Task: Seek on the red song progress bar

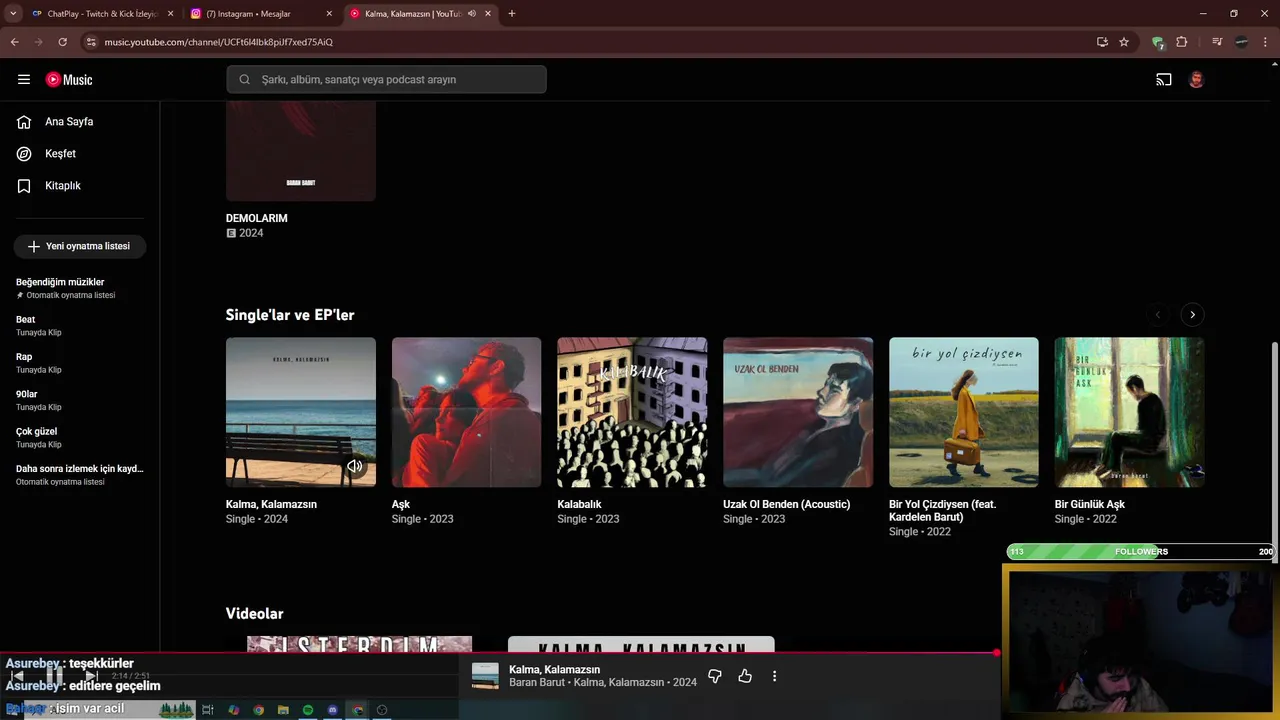Action: 498,653
